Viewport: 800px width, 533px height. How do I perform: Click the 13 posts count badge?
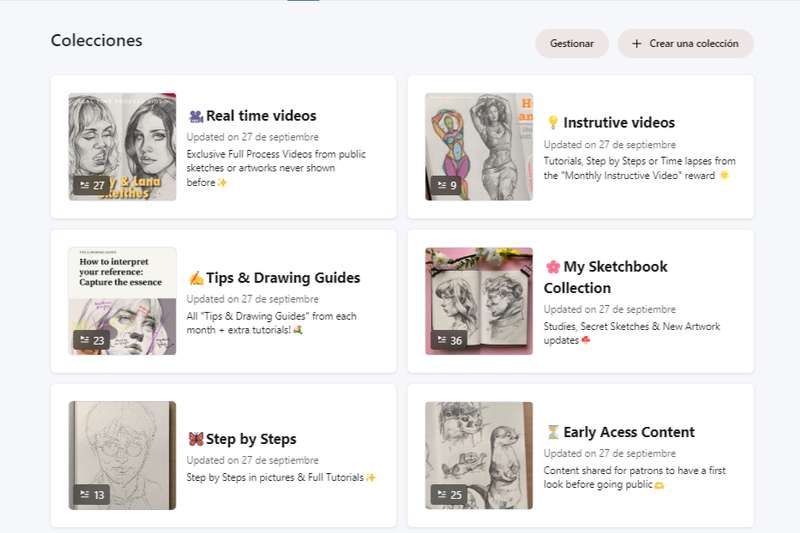tap(91, 495)
